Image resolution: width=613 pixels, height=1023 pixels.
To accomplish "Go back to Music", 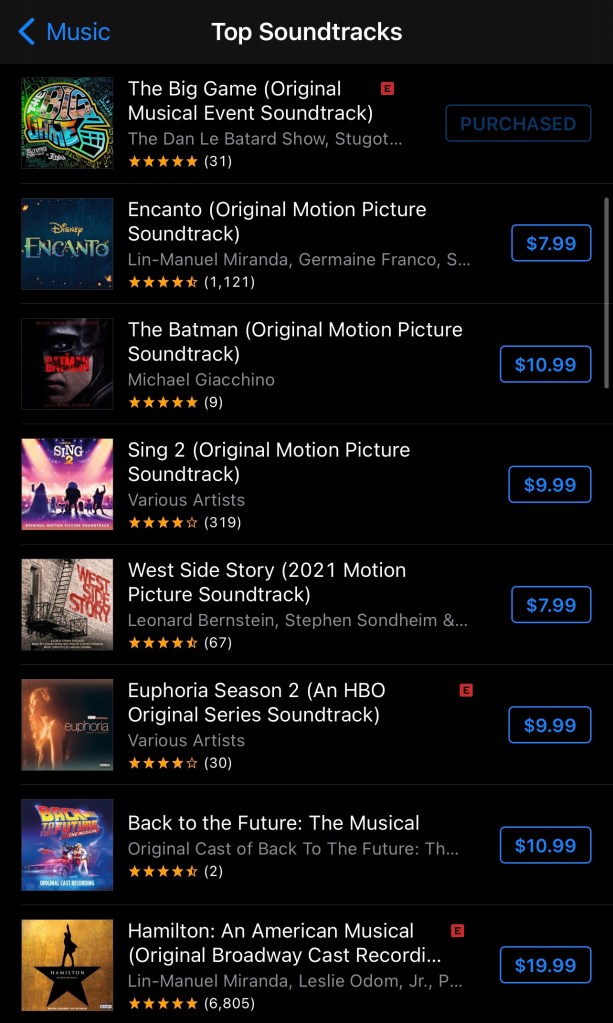I will (x=64, y=32).
